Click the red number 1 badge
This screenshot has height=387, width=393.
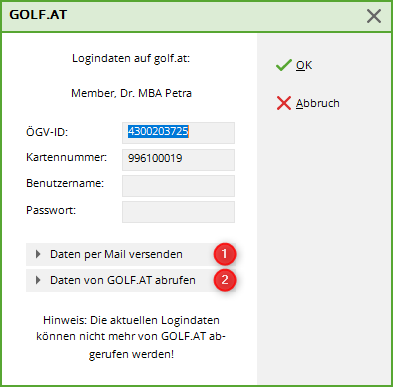(225, 254)
